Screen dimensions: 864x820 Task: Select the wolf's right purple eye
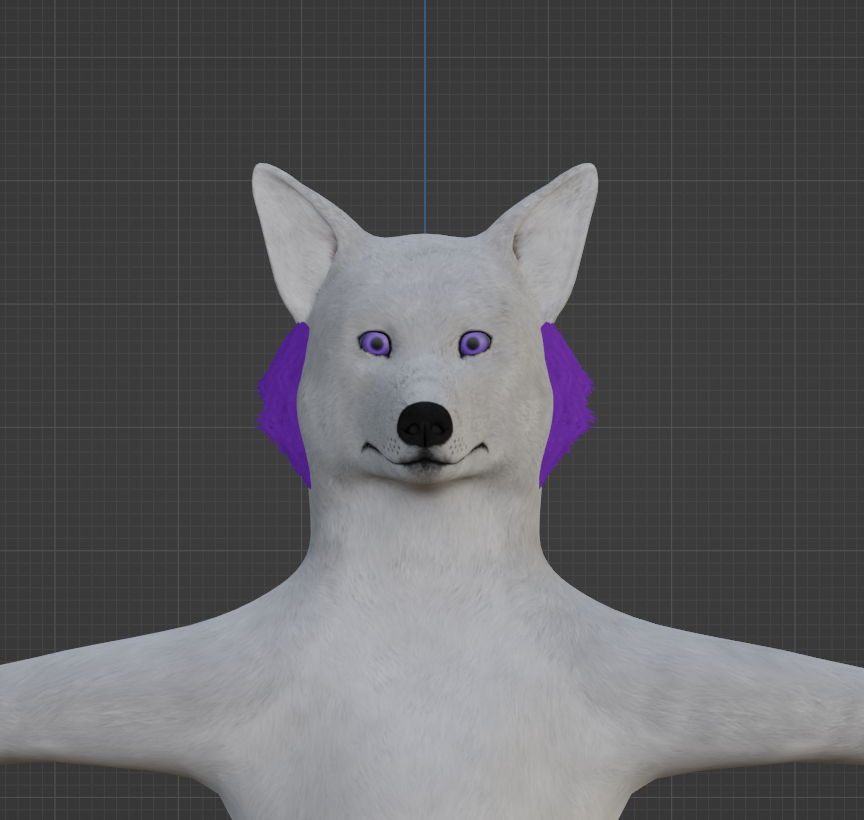tap(474, 344)
